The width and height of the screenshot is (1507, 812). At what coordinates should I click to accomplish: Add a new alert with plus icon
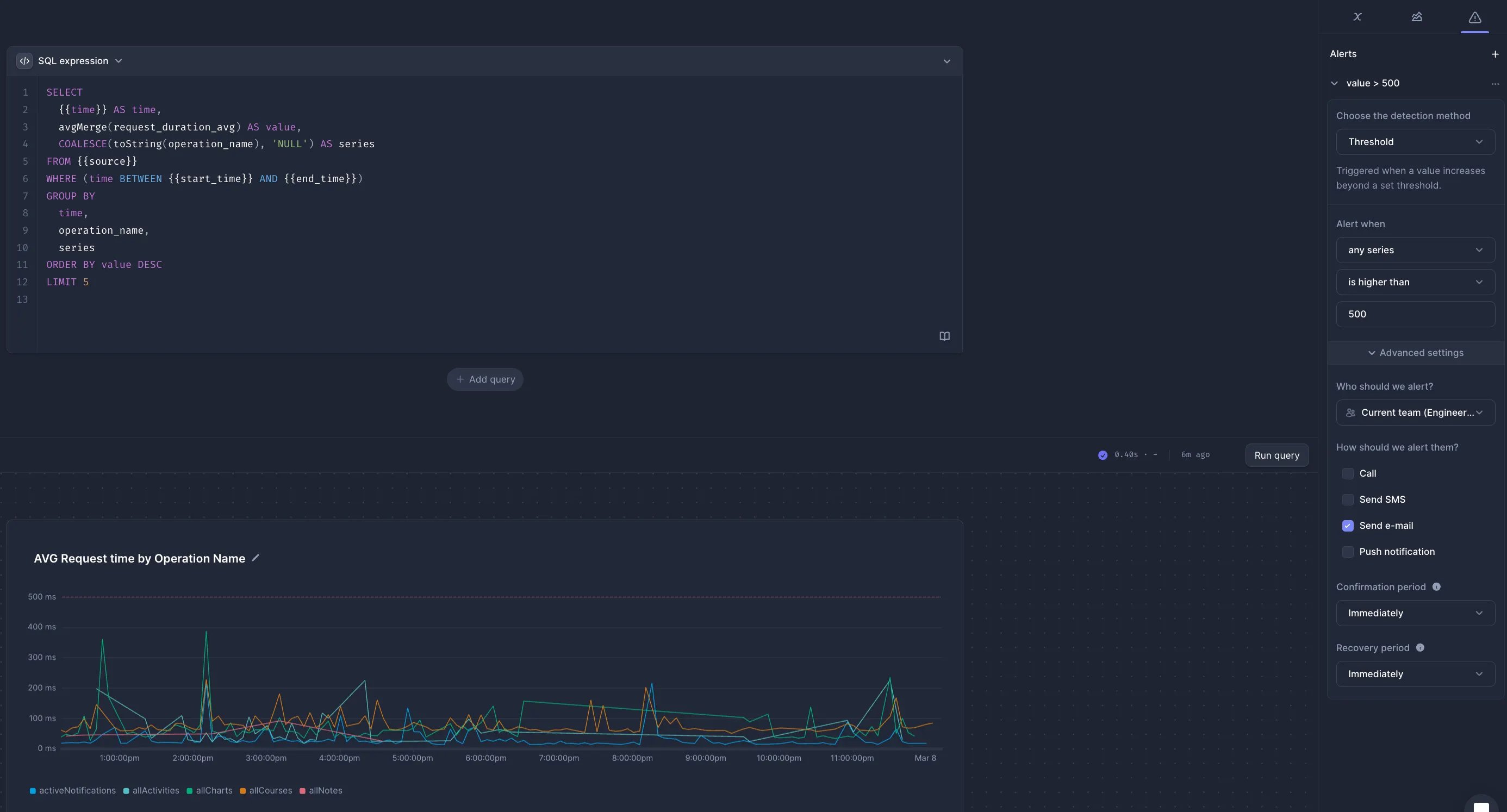(1494, 54)
